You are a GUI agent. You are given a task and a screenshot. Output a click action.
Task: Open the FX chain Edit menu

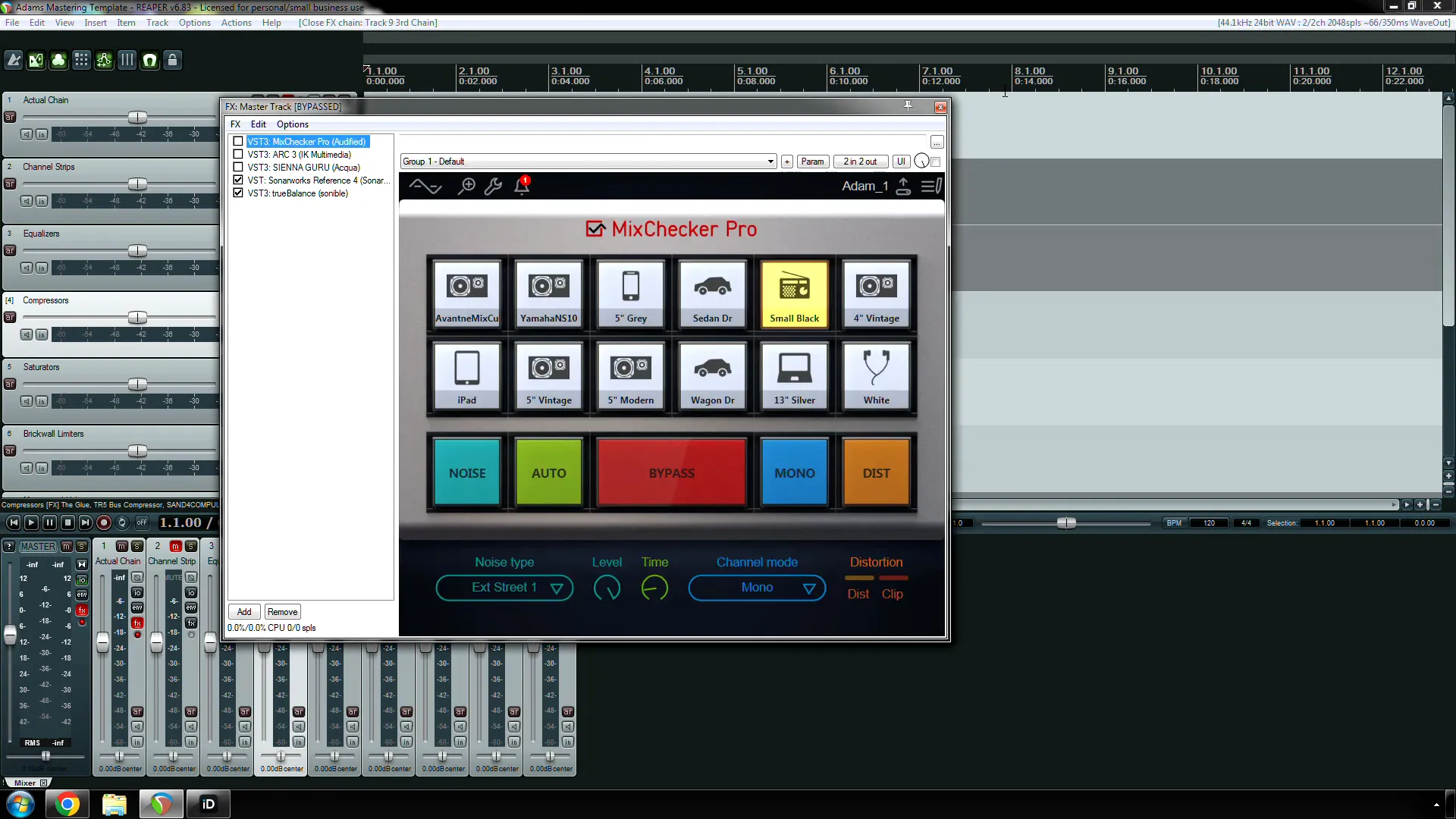(x=258, y=124)
